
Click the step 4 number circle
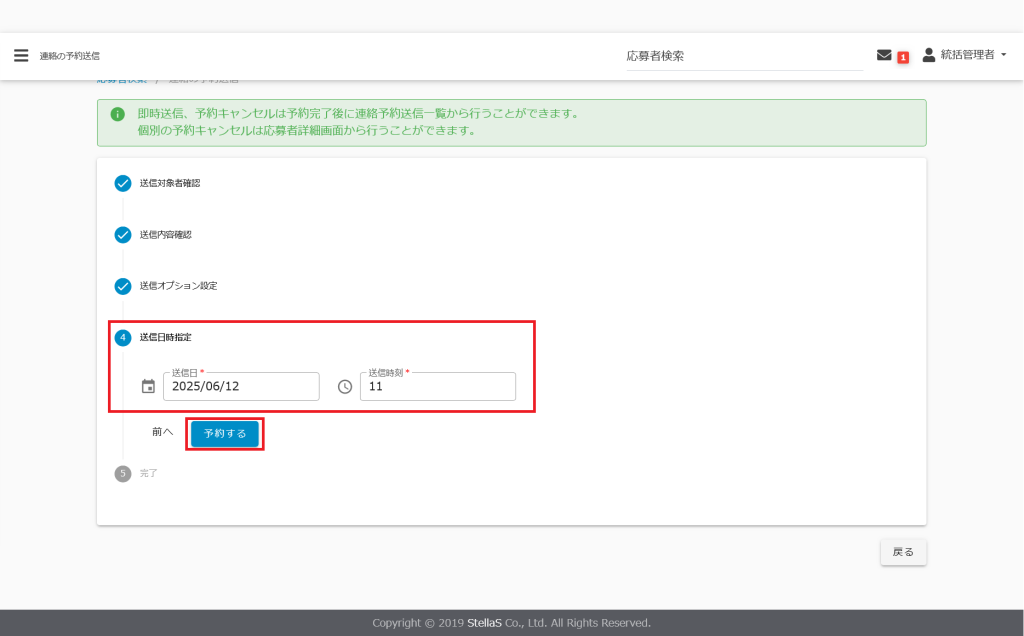click(123, 338)
